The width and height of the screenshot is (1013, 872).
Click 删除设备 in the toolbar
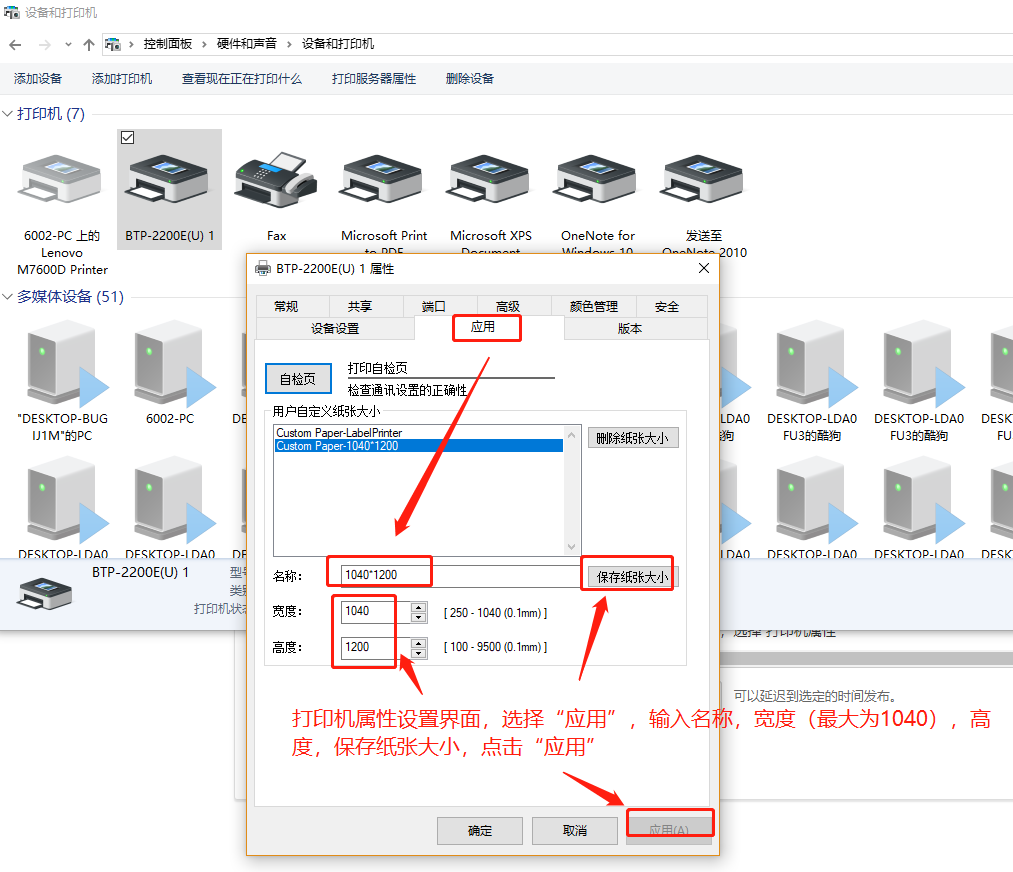pos(470,79)
